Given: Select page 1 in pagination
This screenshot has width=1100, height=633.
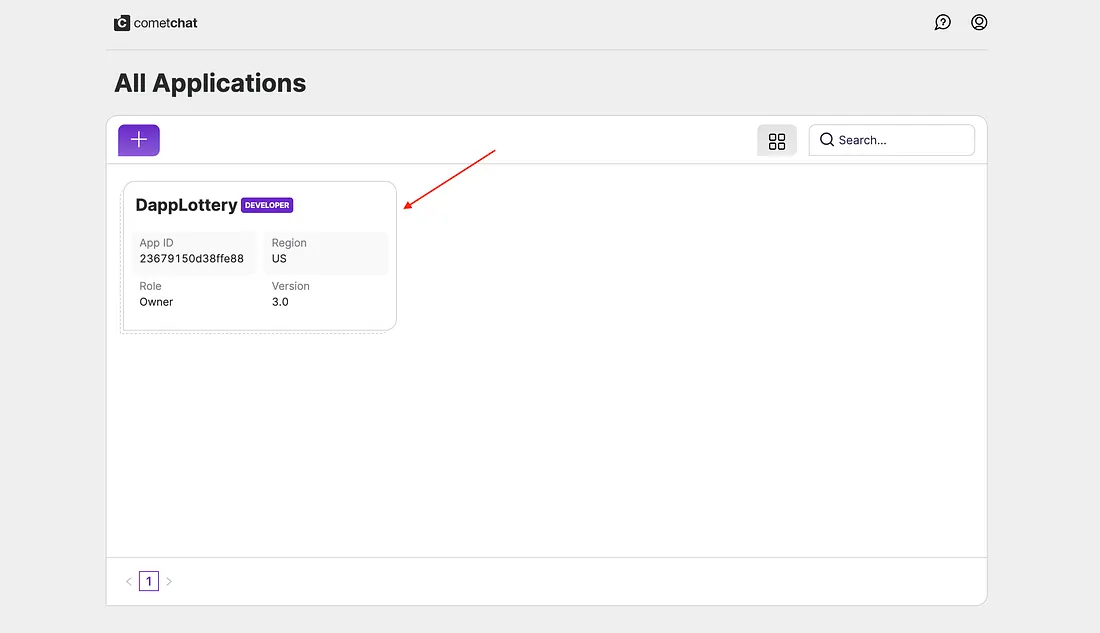Looking at the screenshot, I should [149, 581].
